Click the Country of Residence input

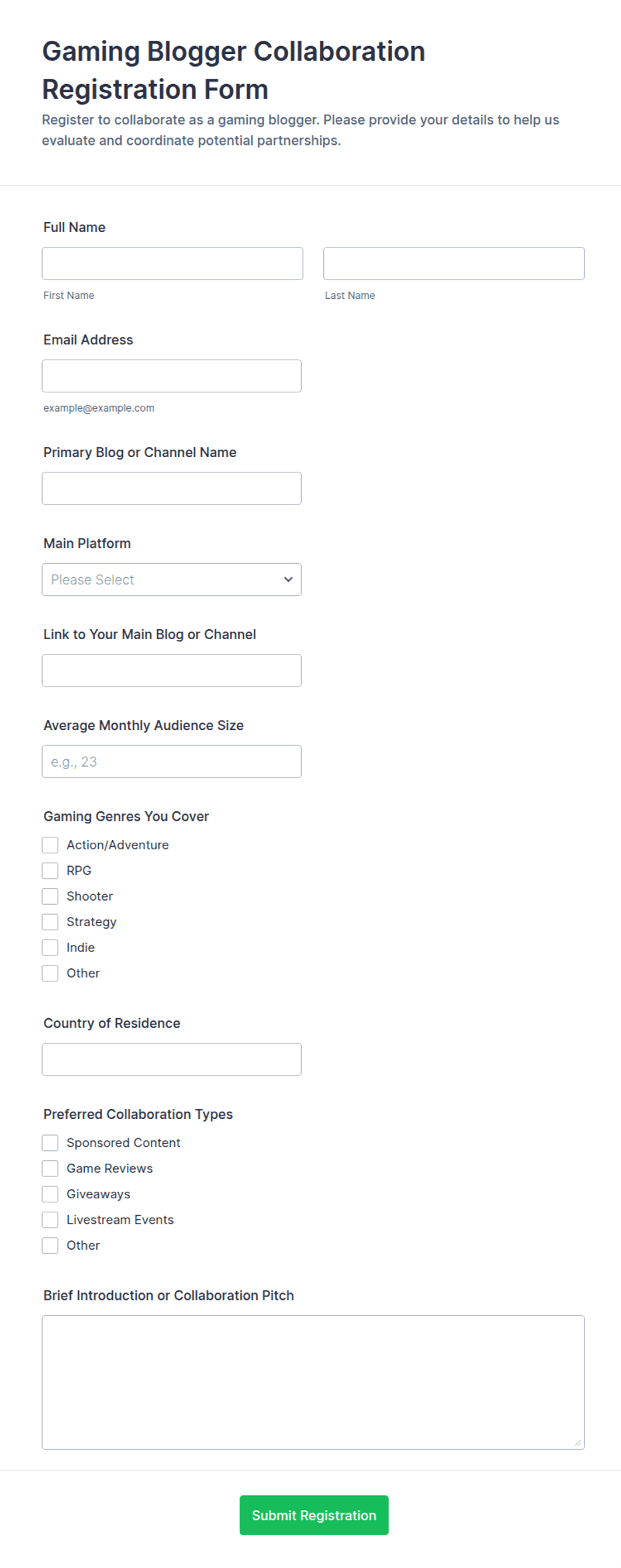pos(172,1059)
